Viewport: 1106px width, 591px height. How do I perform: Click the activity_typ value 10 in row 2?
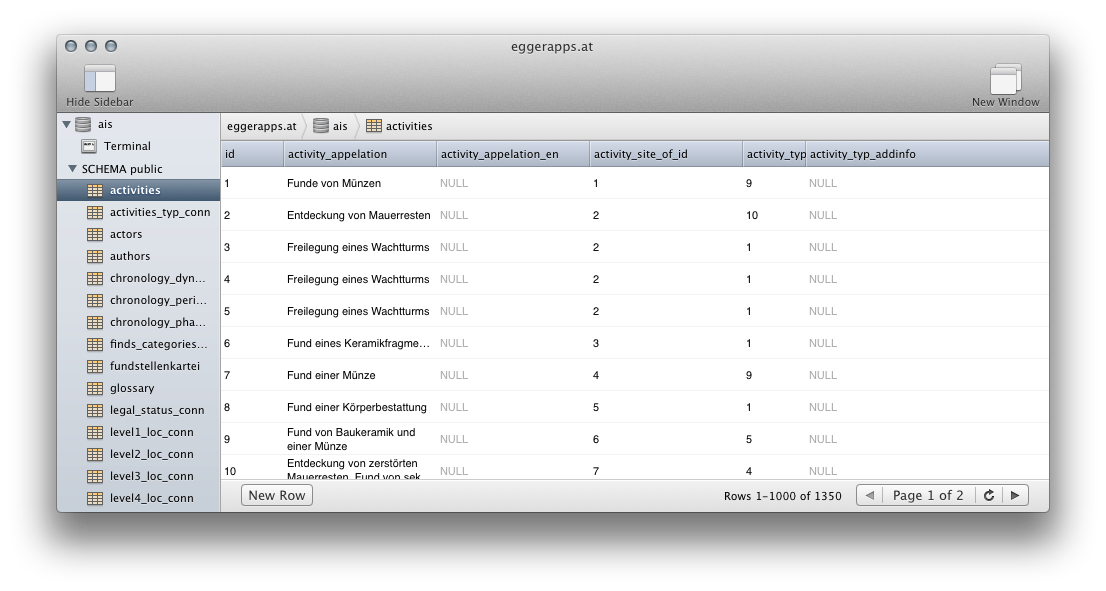[x=752, y=215]
